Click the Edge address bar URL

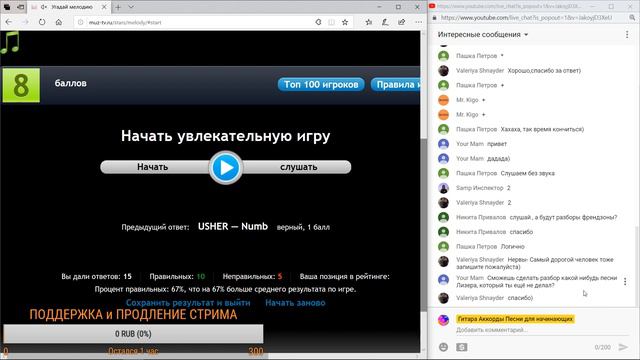pos(125,22)
